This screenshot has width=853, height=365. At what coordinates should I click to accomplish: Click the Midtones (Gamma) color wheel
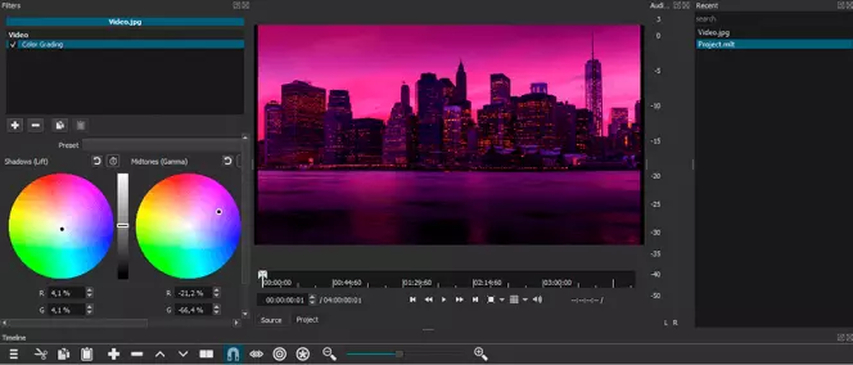click(188, 226)
